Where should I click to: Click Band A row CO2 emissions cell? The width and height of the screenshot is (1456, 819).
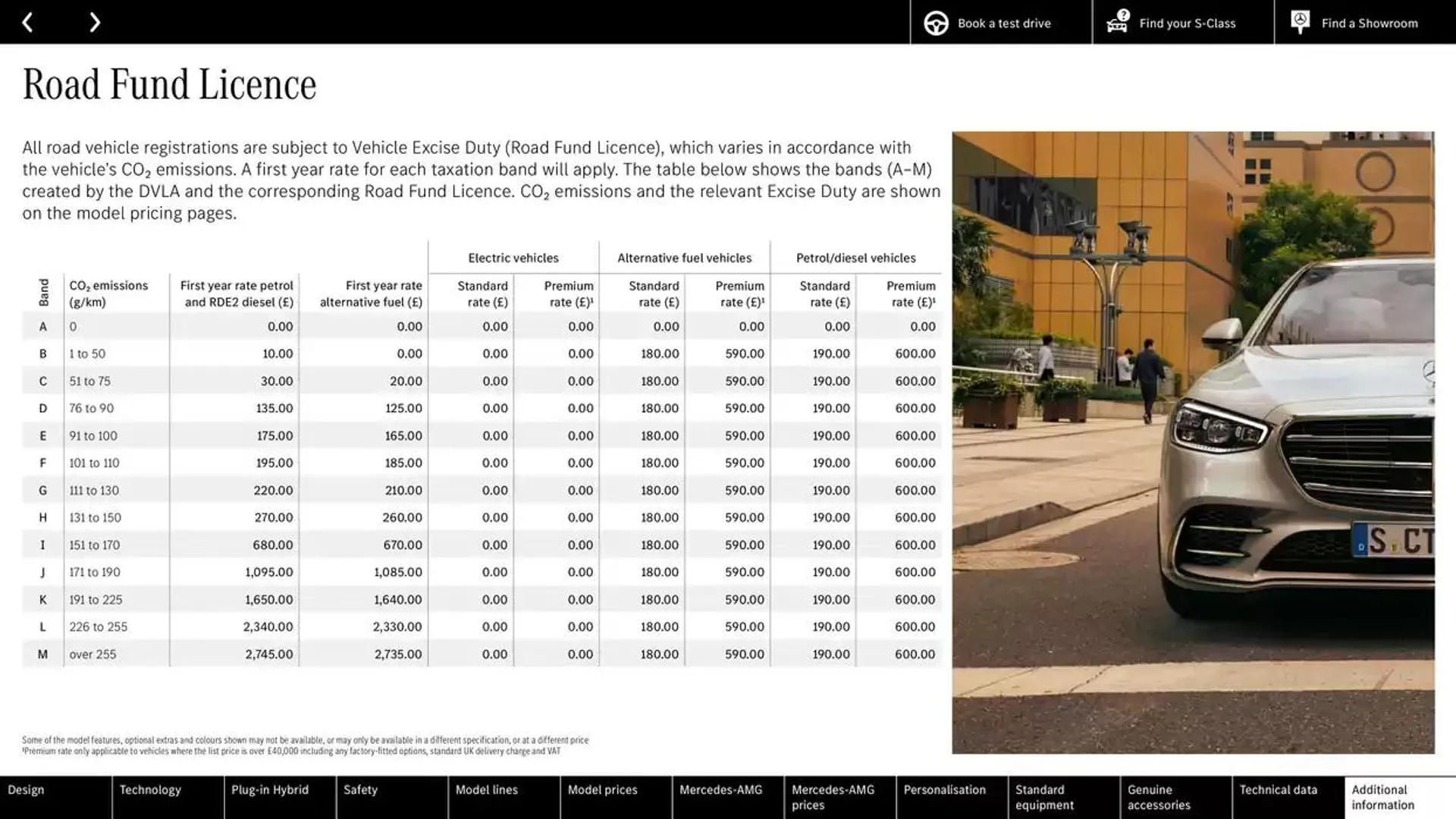[108, 326]
